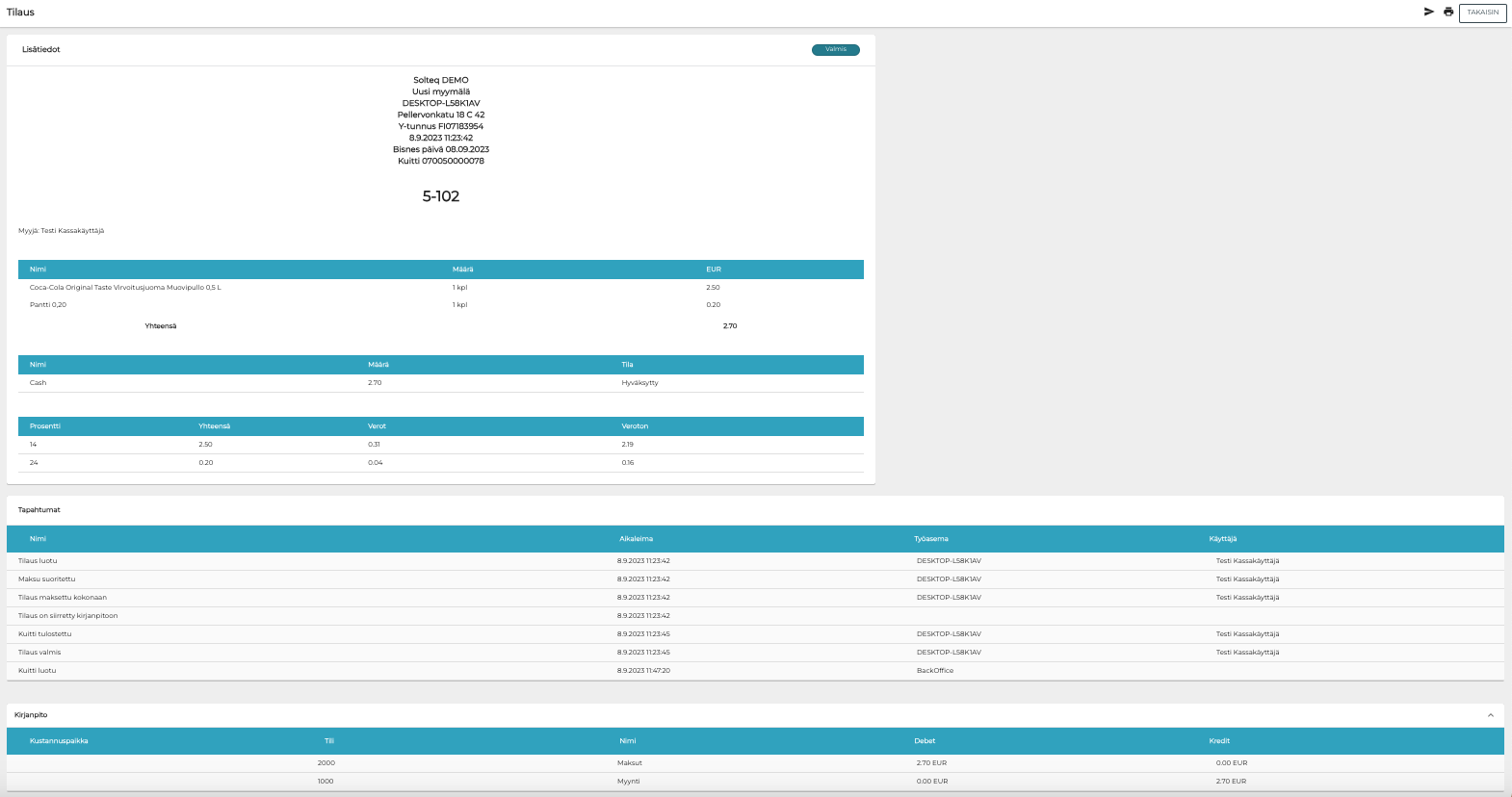Select the 'Maksu suoritettu' event row
Viewport: 1512px width, 797px height.
tap(46, 579)
